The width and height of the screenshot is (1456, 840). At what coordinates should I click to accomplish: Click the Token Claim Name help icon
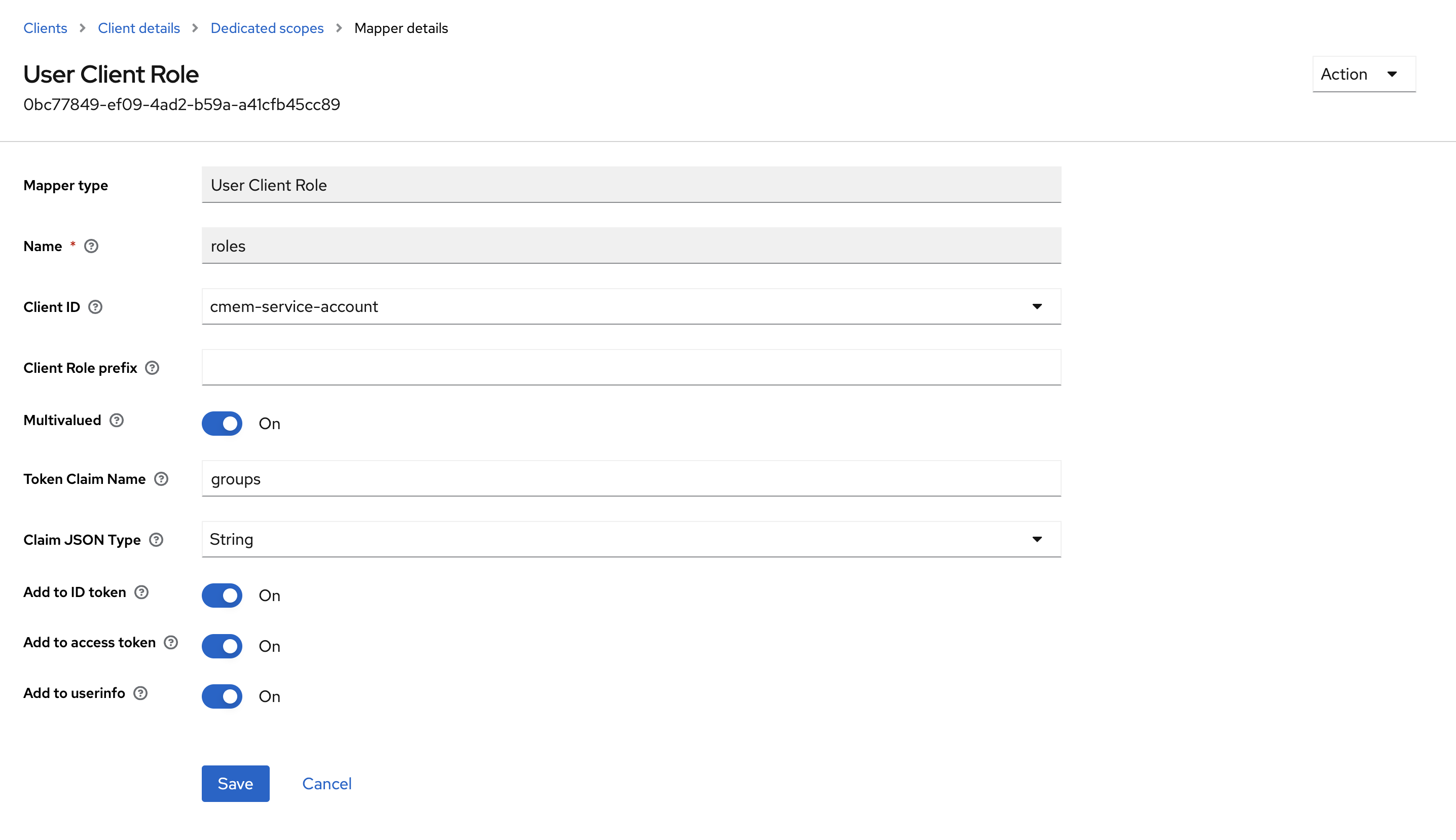click(161, 479)
